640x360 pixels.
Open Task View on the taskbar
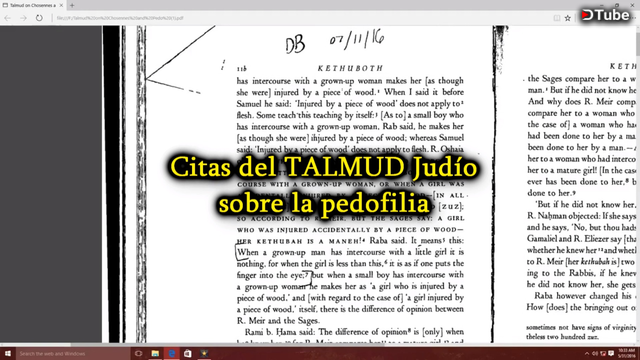point(138,353)
